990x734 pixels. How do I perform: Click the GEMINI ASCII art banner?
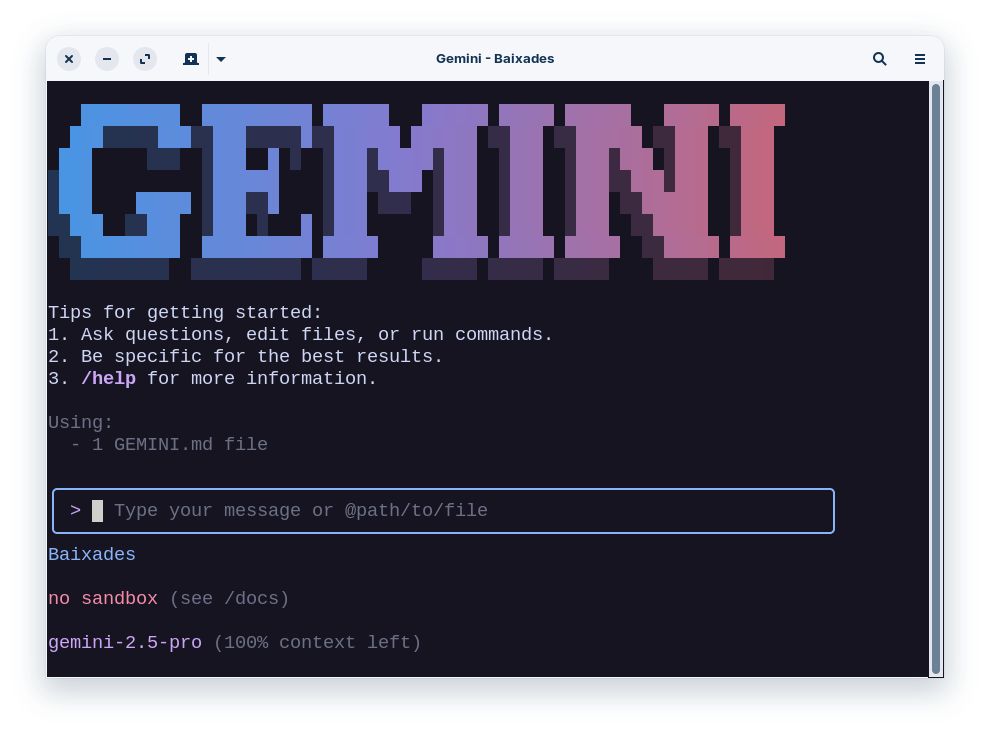[417, 192]
